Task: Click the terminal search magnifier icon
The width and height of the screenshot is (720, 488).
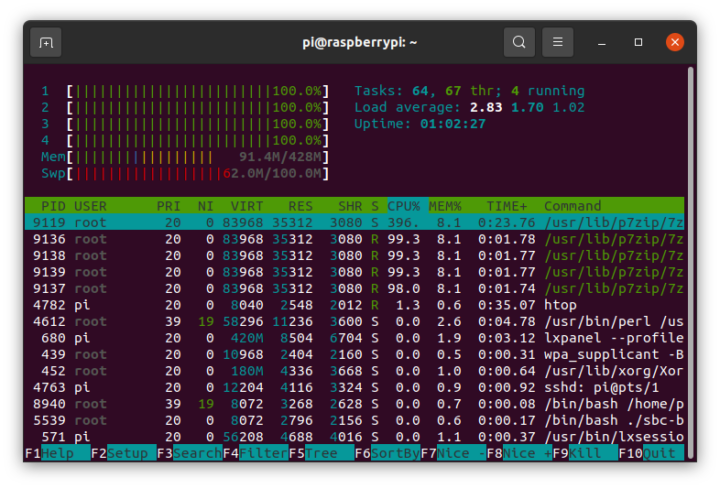Action: point(519,42)
